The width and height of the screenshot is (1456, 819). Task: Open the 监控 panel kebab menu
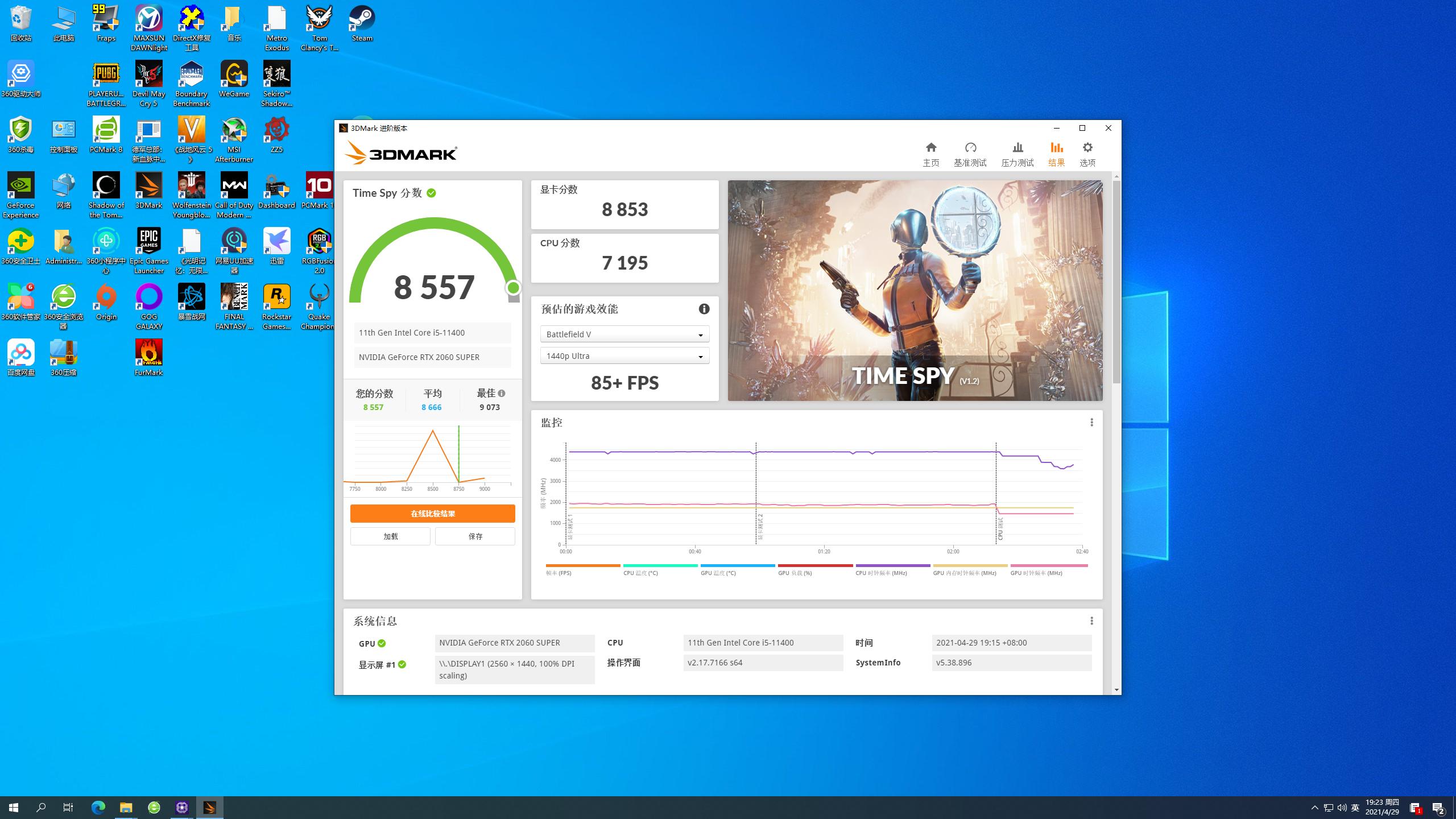point(1091,422)
